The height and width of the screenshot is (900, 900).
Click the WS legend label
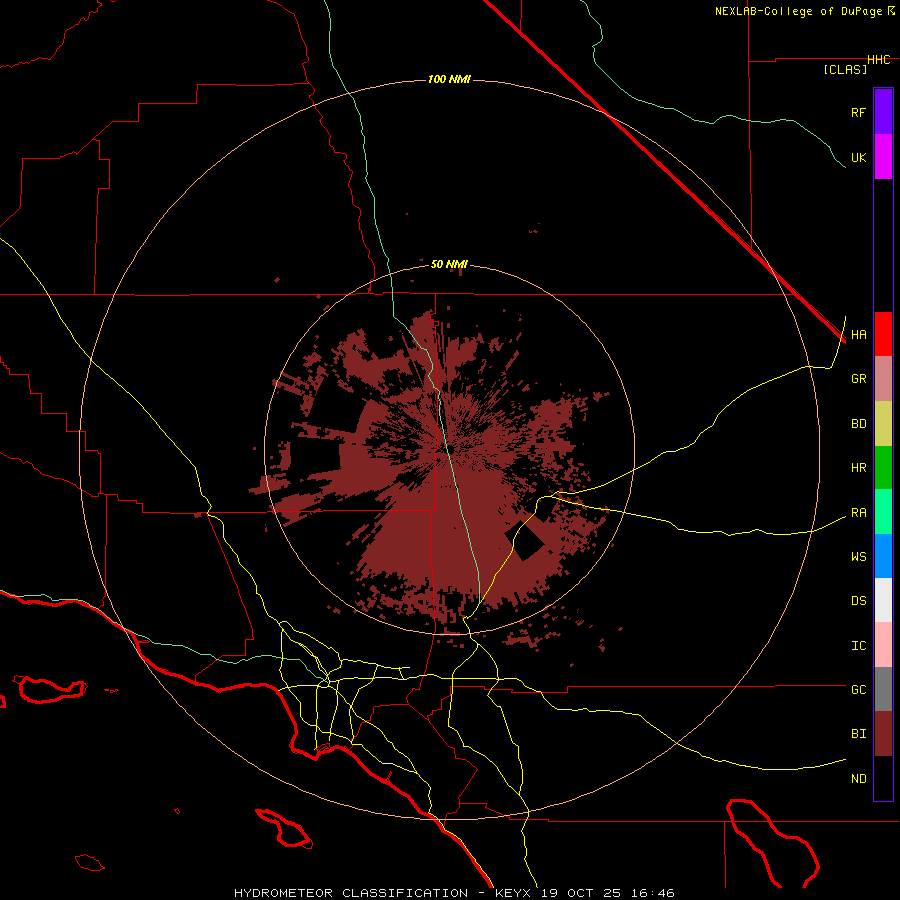[x=858, y=557]
